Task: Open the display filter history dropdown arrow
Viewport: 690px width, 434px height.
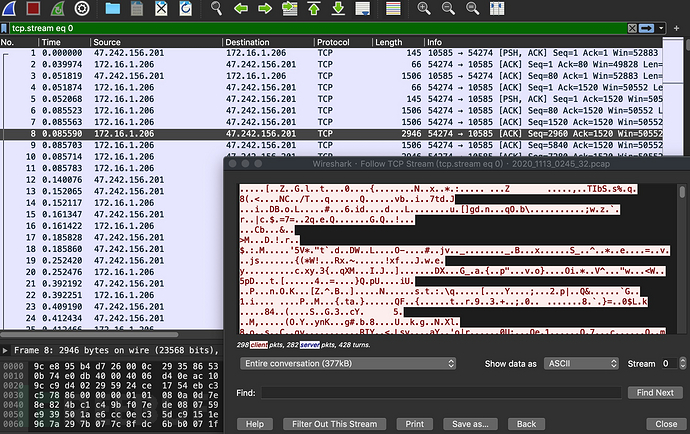Action: [x=661, y=29]
